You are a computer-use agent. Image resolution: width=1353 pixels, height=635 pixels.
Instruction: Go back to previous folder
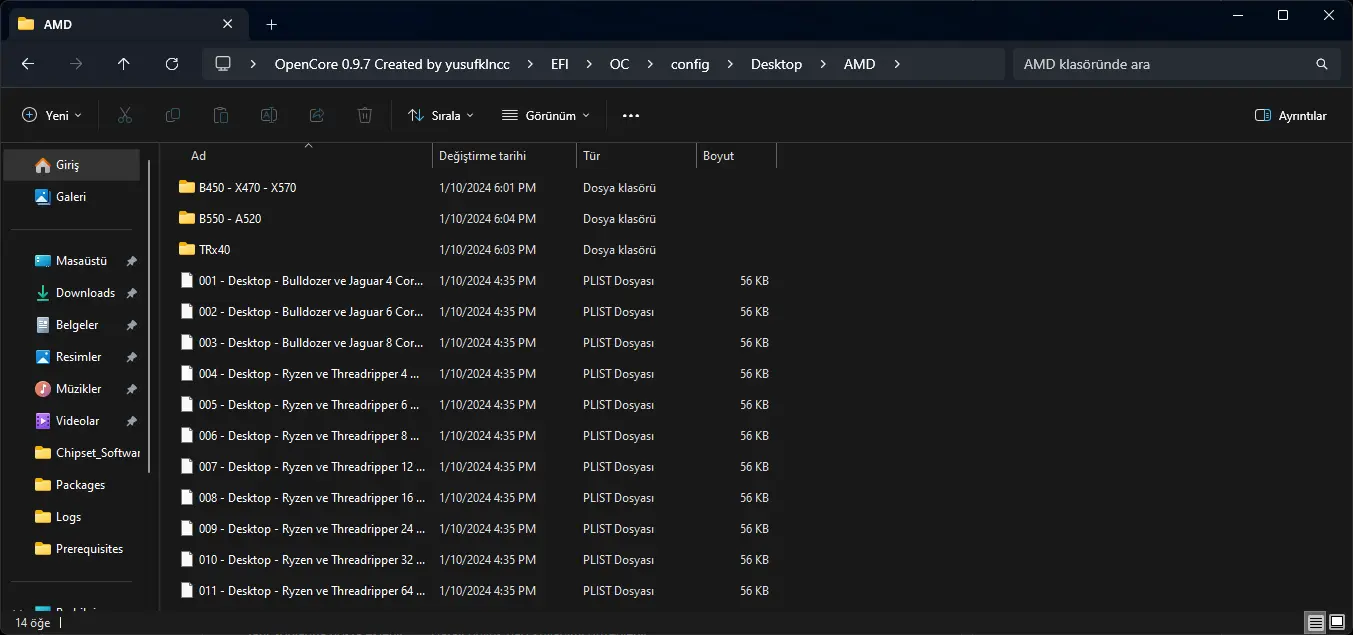point(28,64)
